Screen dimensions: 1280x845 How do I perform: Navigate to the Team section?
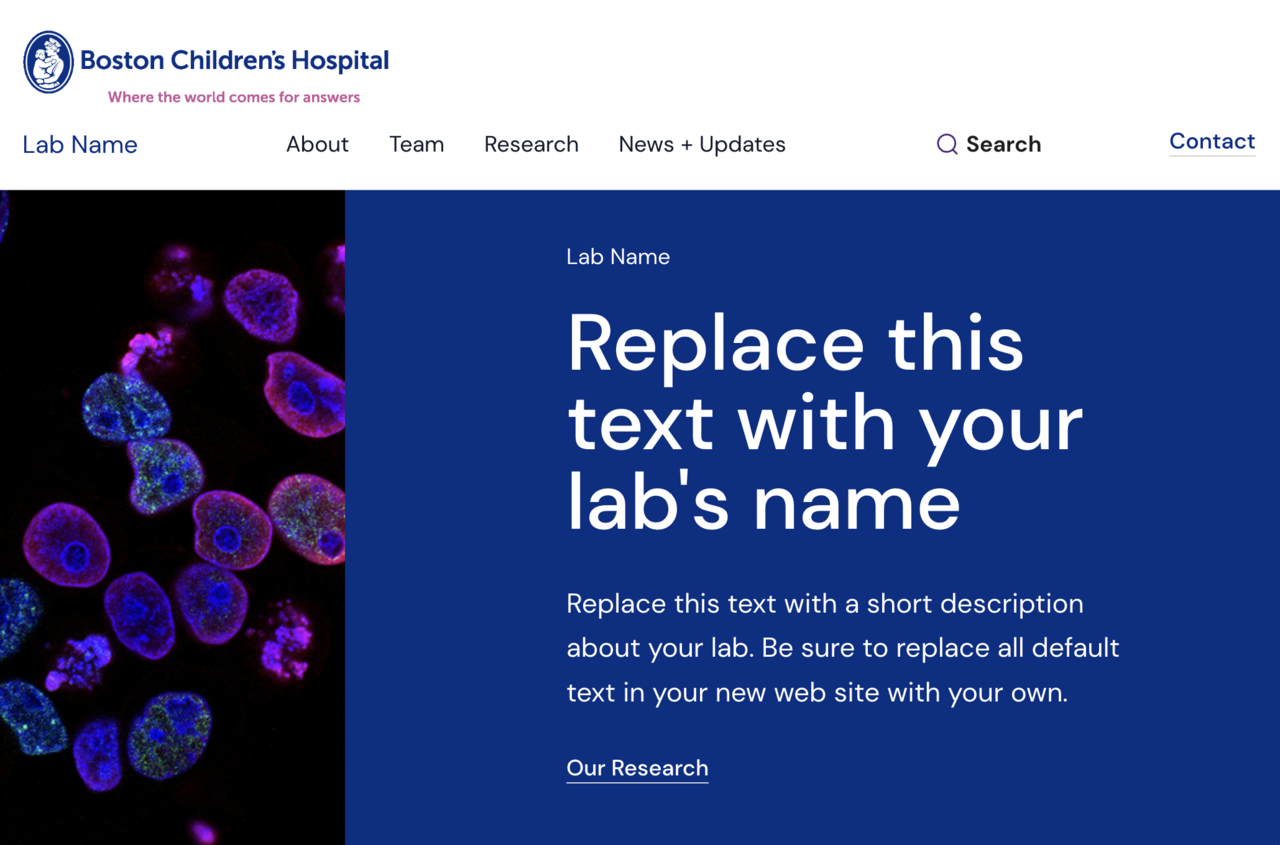417,144
